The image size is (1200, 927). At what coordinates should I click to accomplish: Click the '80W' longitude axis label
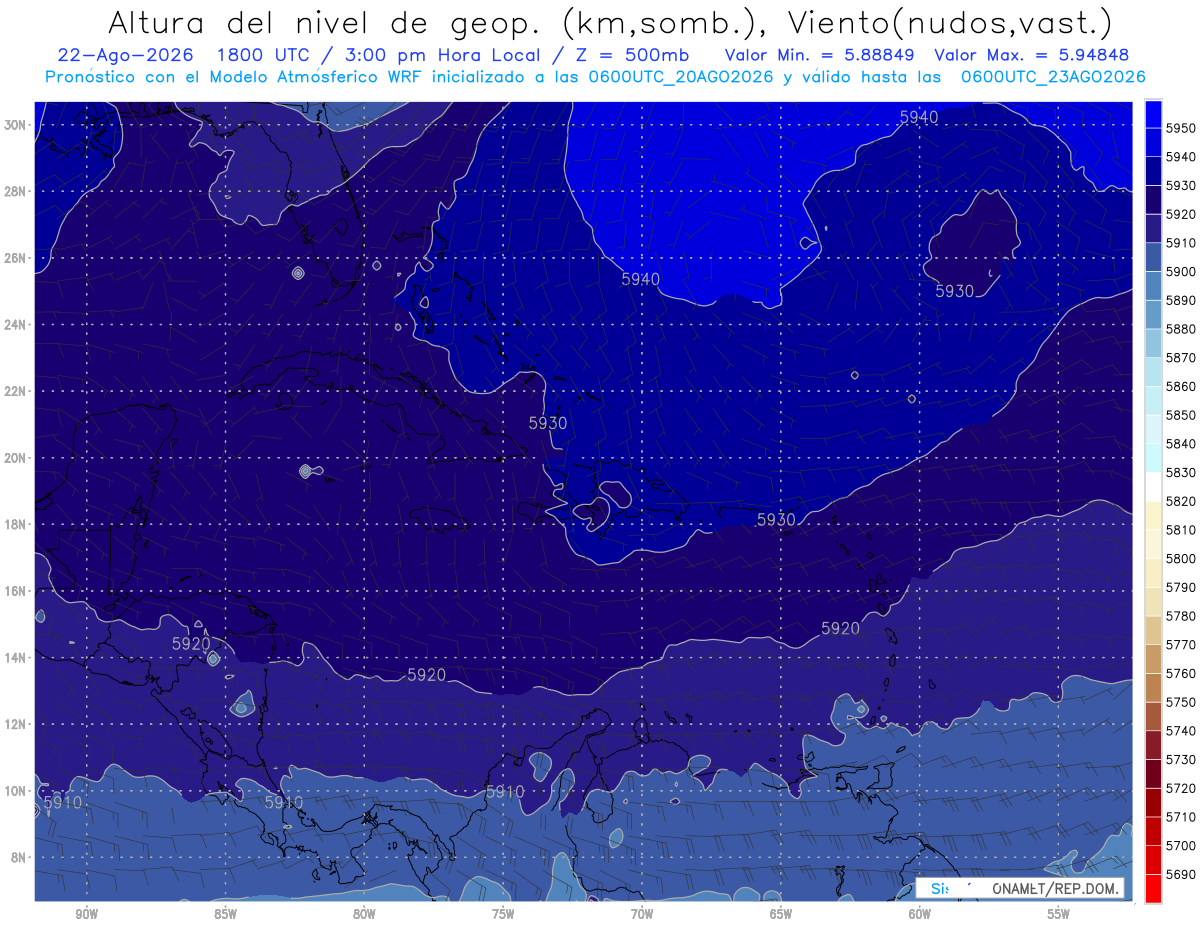click(x=364, y=915)
